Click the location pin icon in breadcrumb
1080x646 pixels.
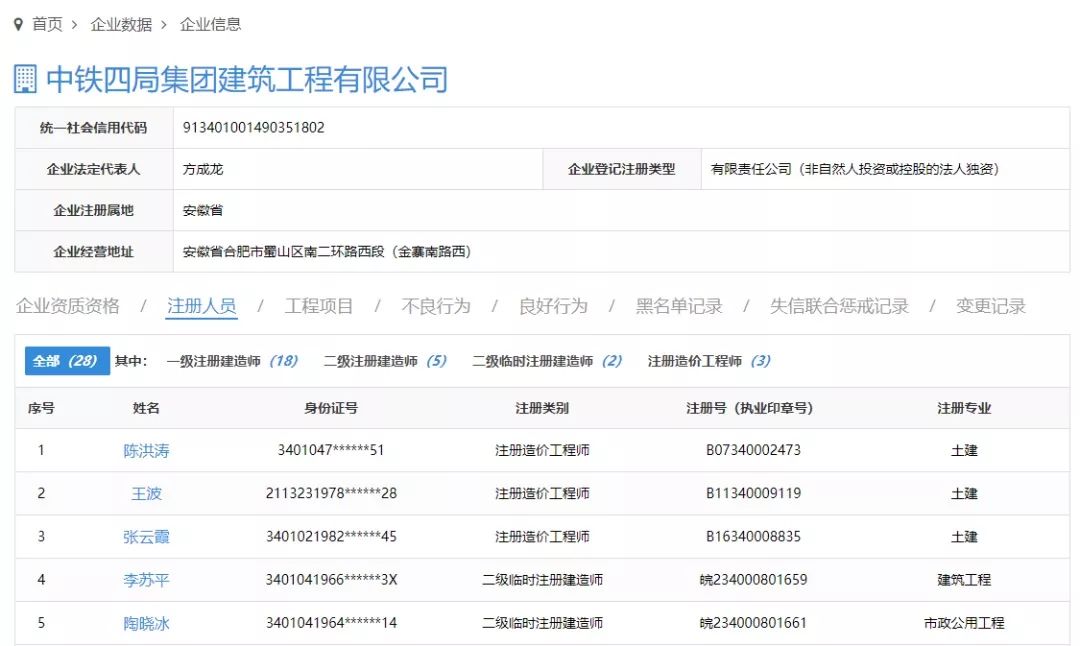tap(18, 24)
